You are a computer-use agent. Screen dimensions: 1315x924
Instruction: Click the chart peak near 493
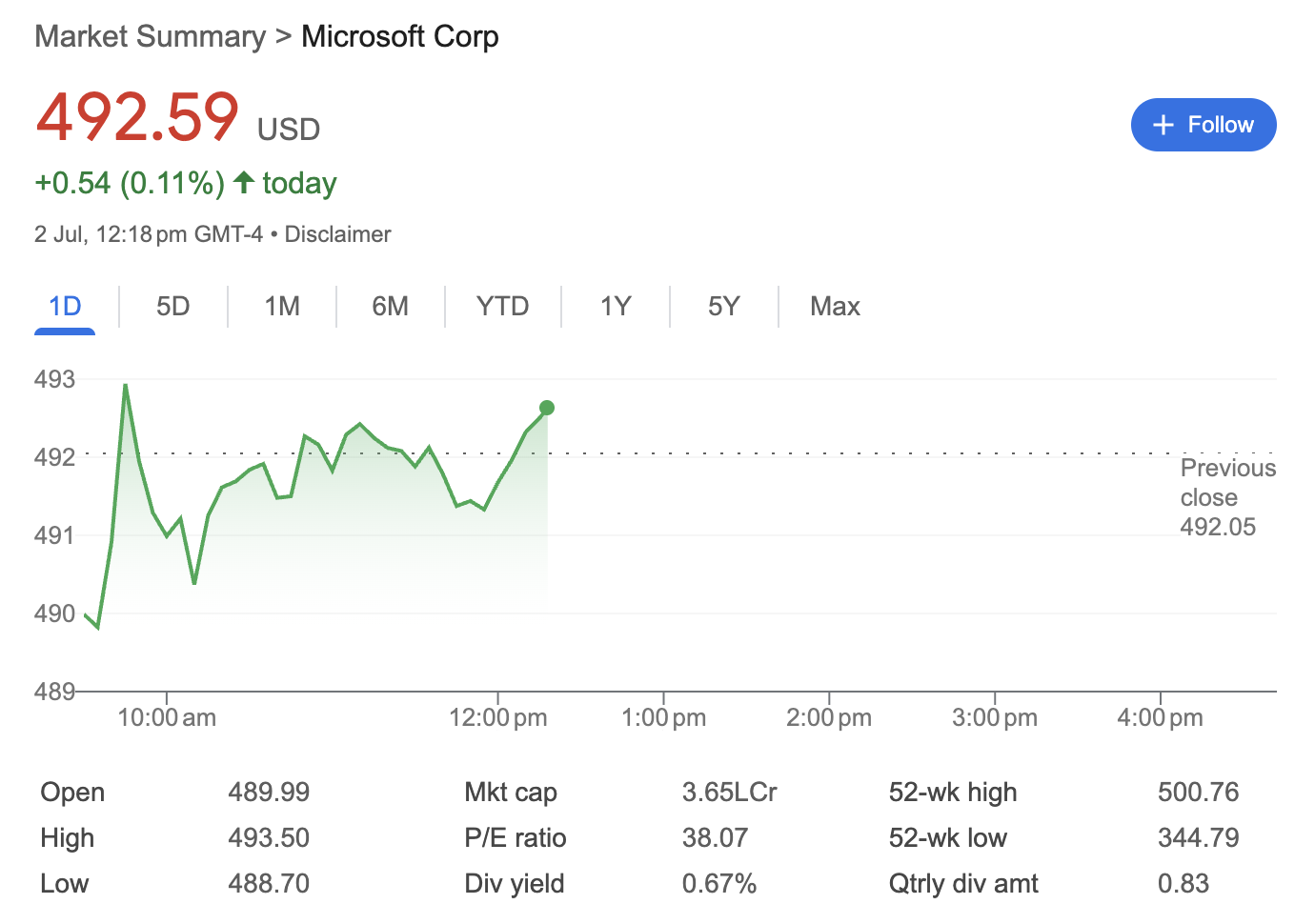point(126,386)
